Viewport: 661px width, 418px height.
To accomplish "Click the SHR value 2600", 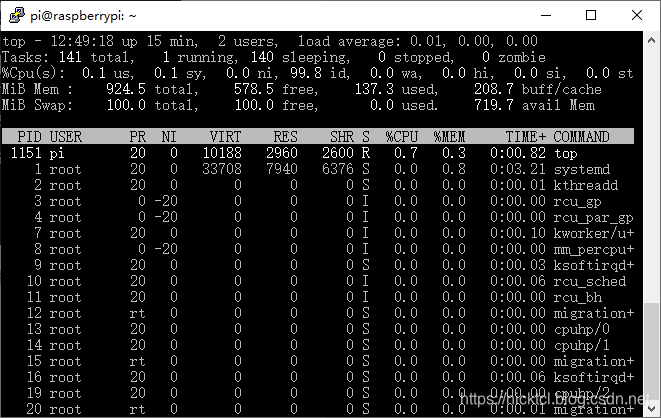I will pos(338,153).
